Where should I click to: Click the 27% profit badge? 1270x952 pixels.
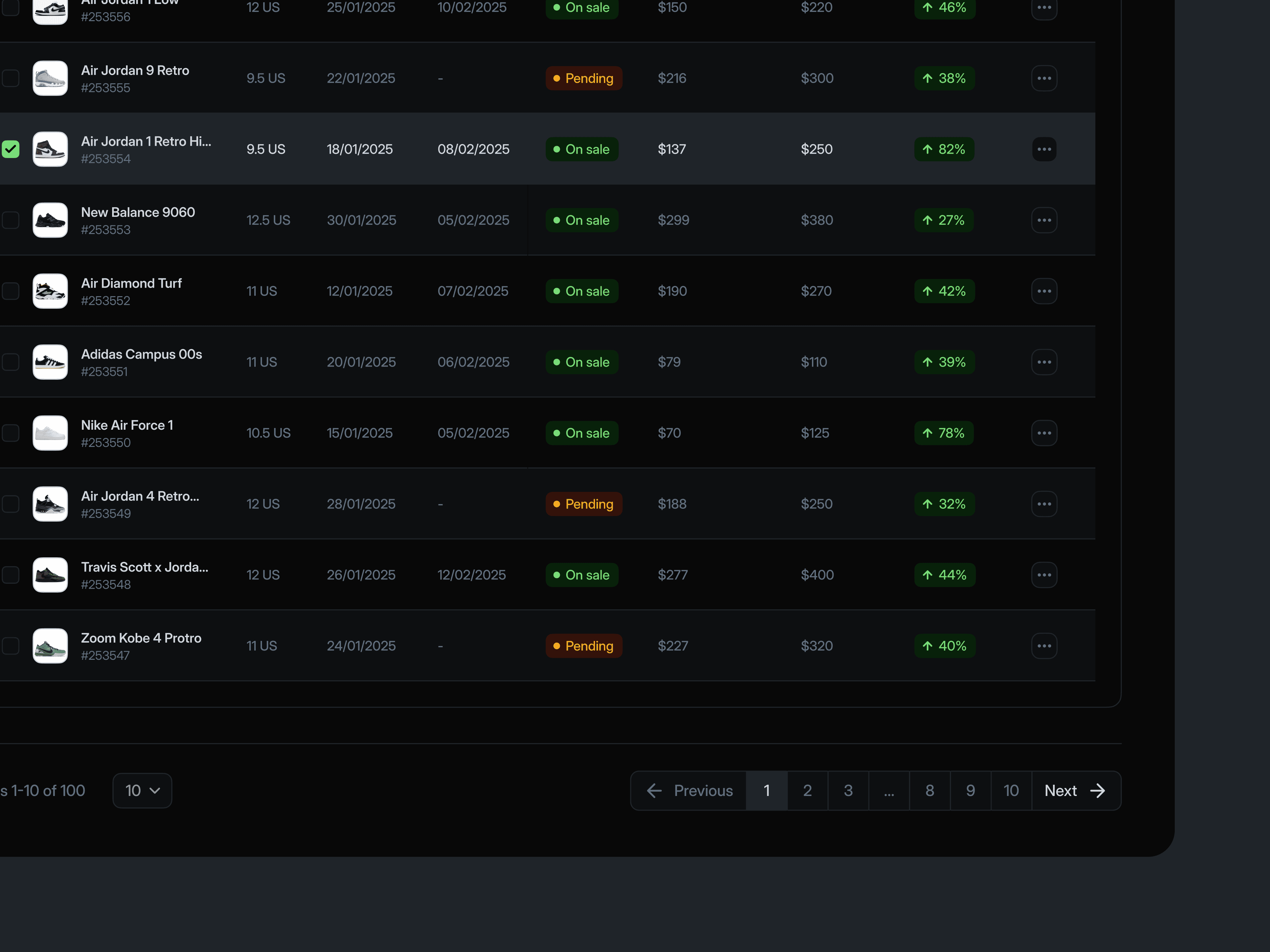(943, 220)
